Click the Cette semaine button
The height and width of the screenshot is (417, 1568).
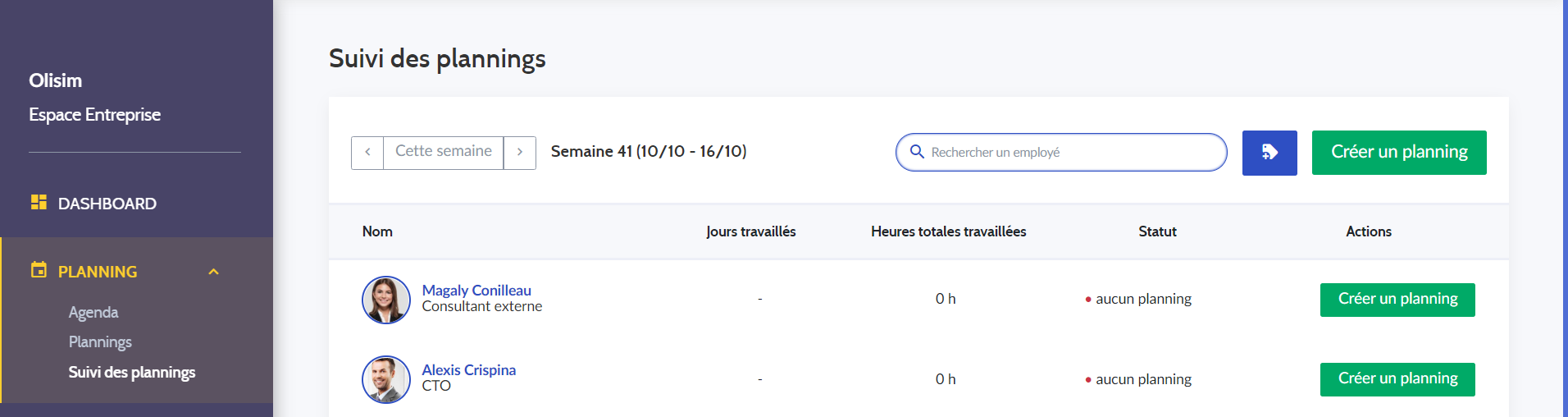(444, 153)
